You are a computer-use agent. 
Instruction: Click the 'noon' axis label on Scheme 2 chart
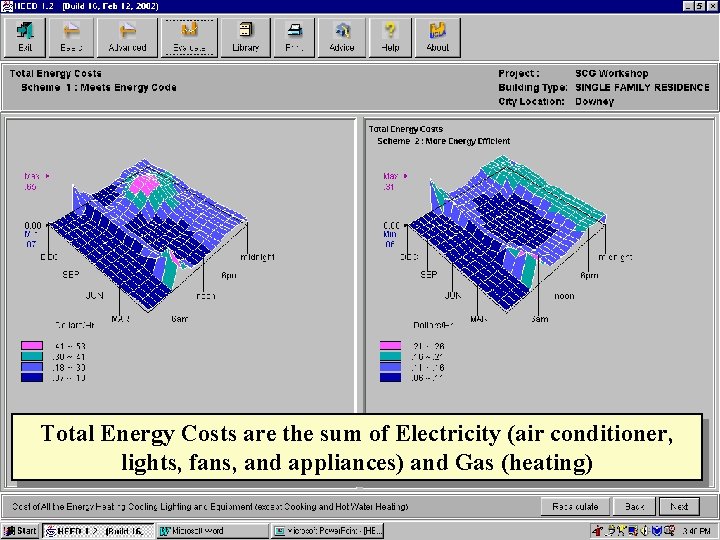tap(564, 296)
